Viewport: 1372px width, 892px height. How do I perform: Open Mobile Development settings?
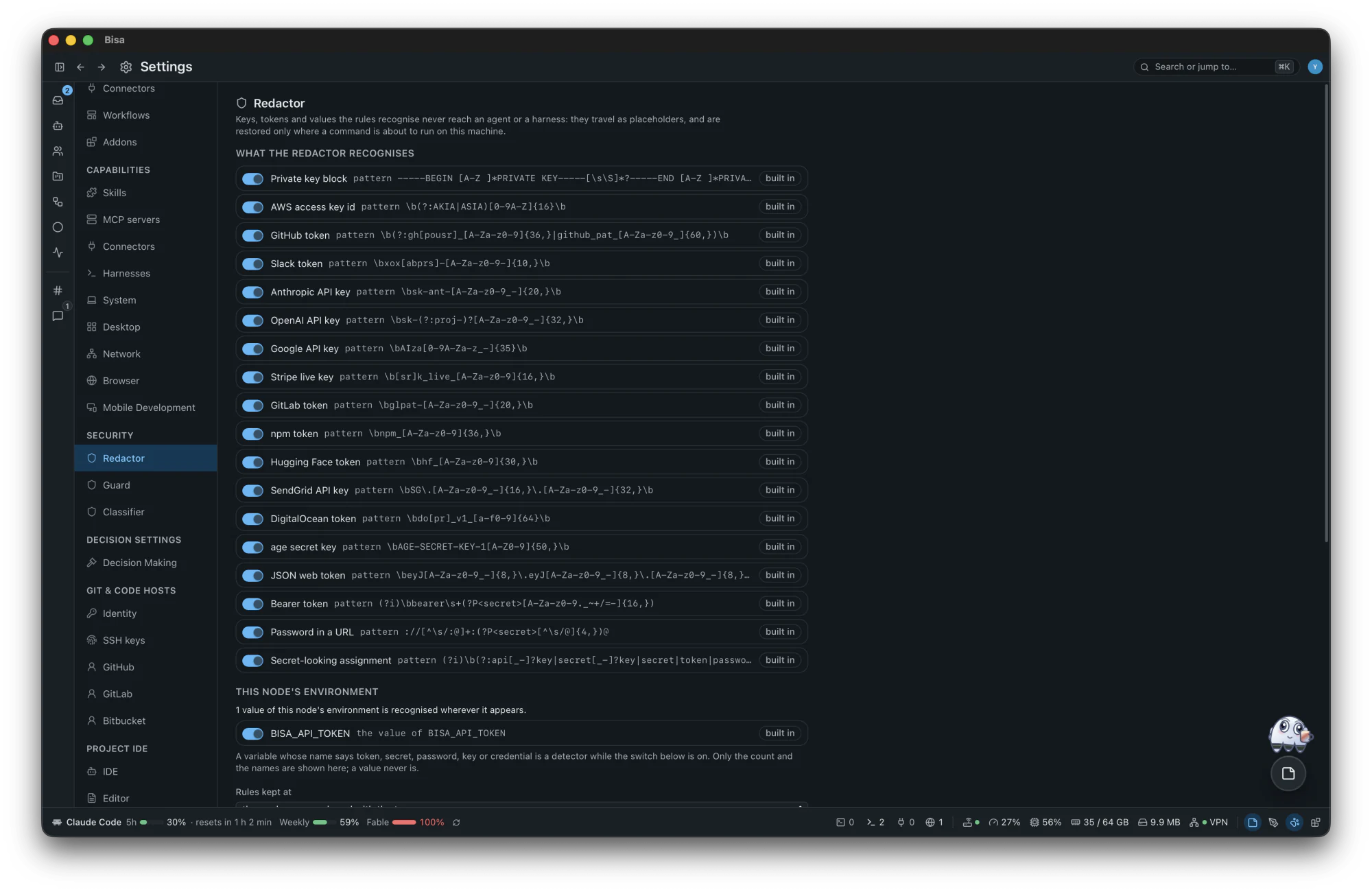(x=145, y=408)
